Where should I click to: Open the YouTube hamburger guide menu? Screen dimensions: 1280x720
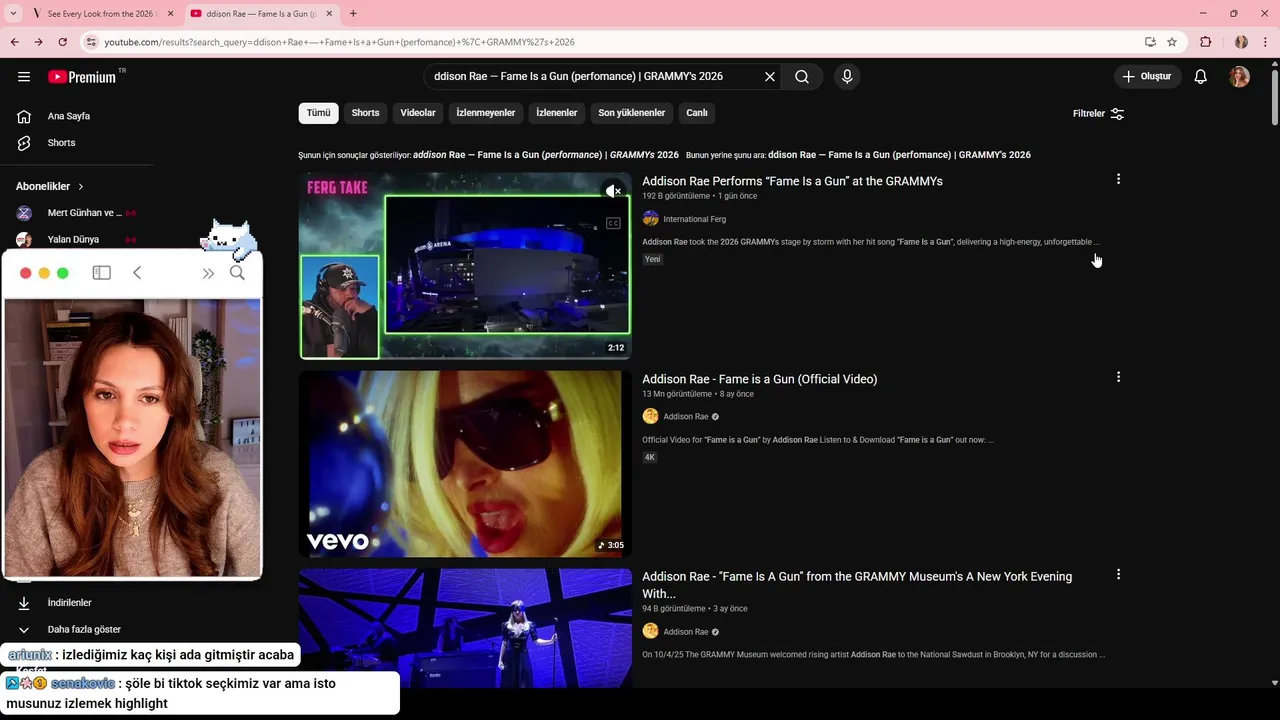(x=24, y=77)
